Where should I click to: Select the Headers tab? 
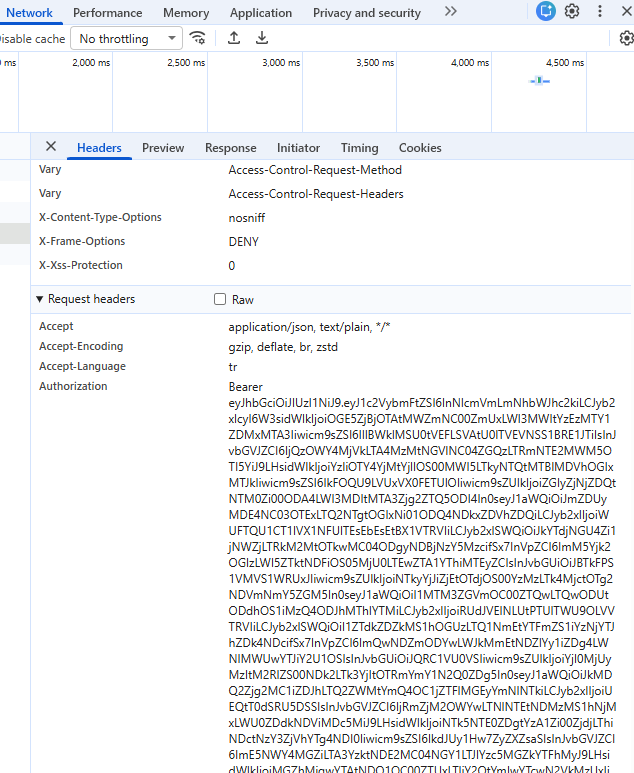coord(99,148)
